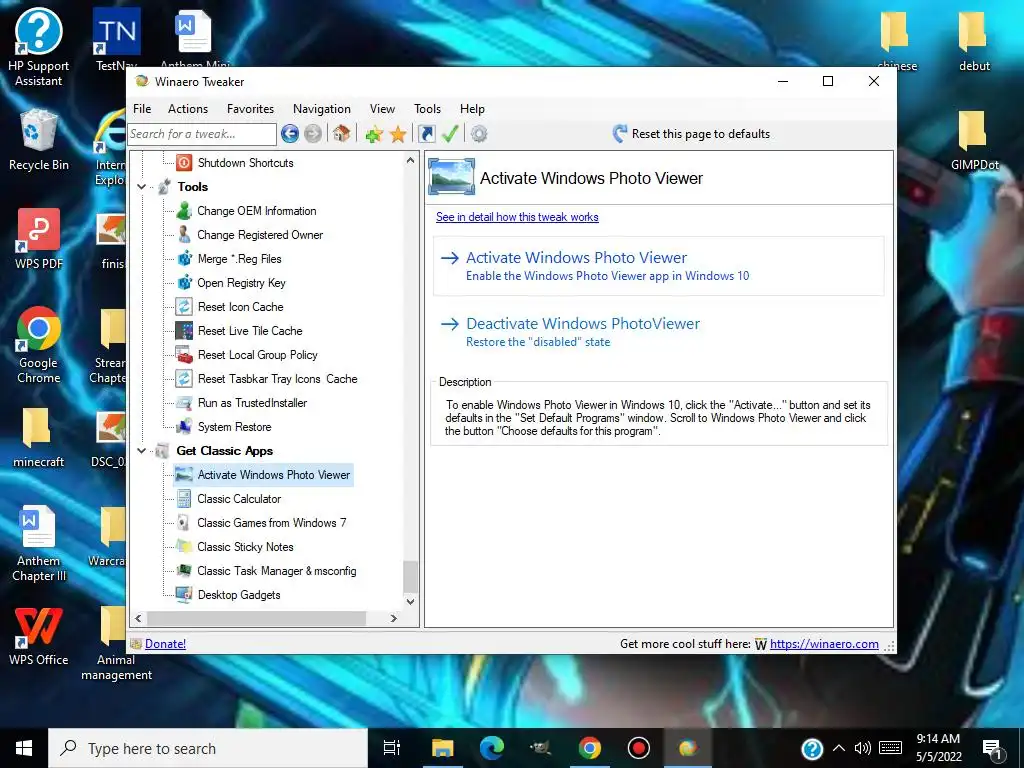Select Shutdown Shortcuts icon in tree

[x=184, y=163]
